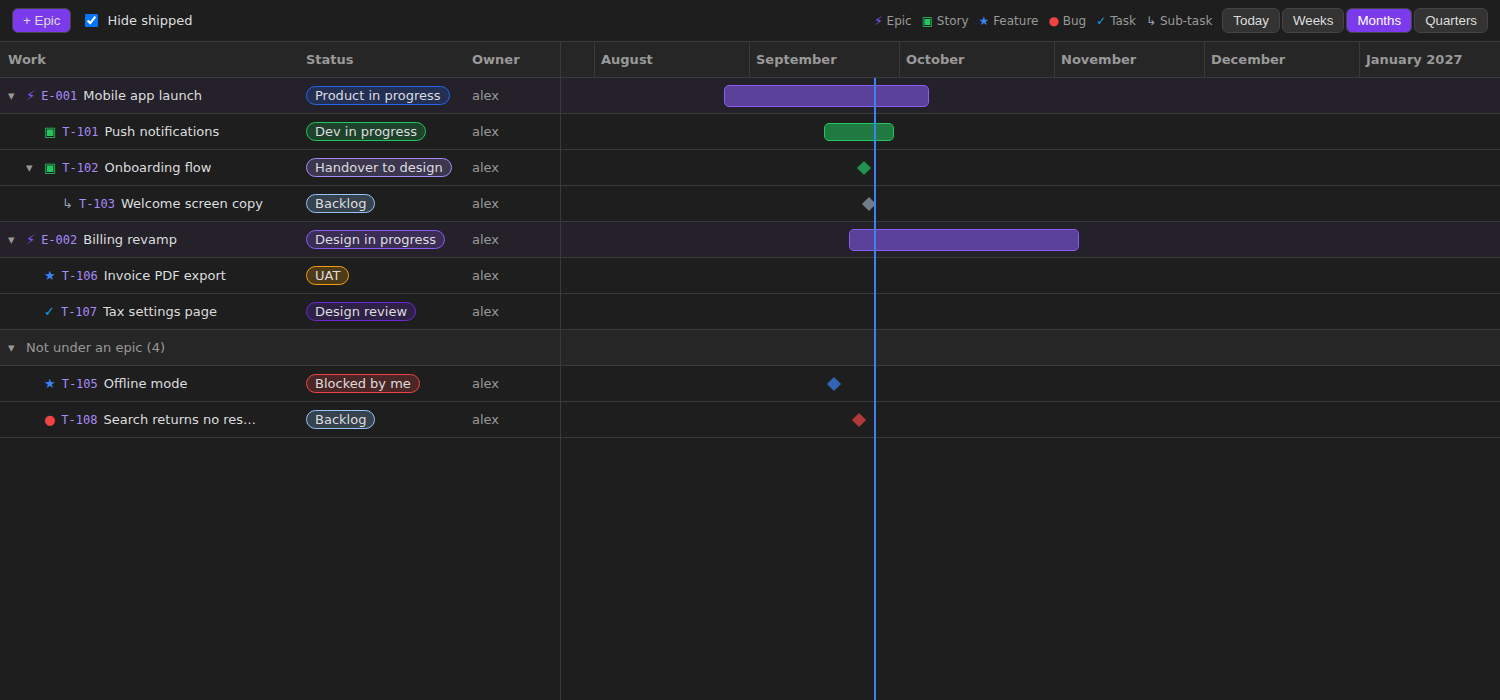This screenshot has height=700, width=1500.
Task: Click the red bug icon beside T-108
Action: coord(50,420)
